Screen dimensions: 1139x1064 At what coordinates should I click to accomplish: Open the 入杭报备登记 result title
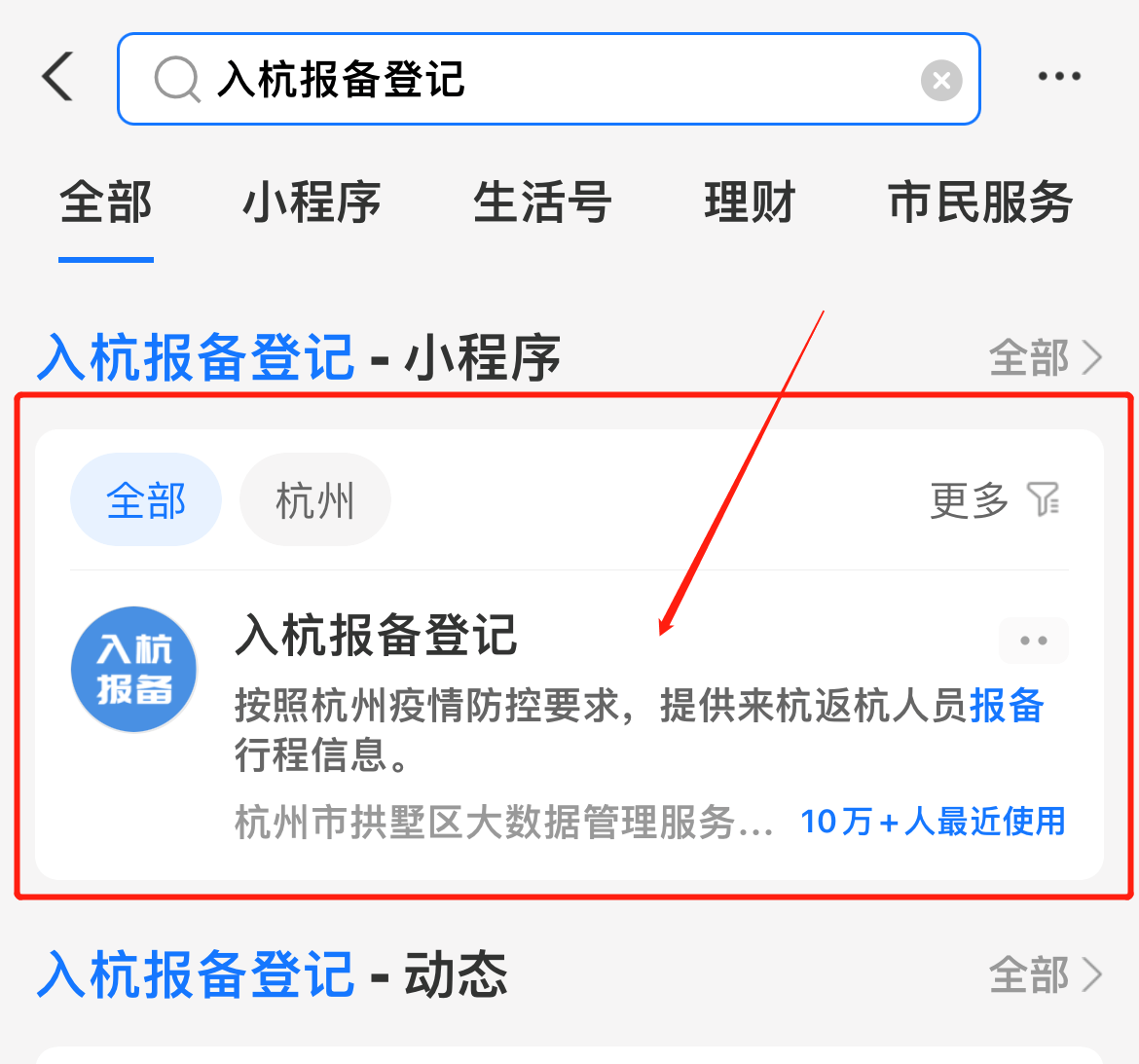(377, 636)
